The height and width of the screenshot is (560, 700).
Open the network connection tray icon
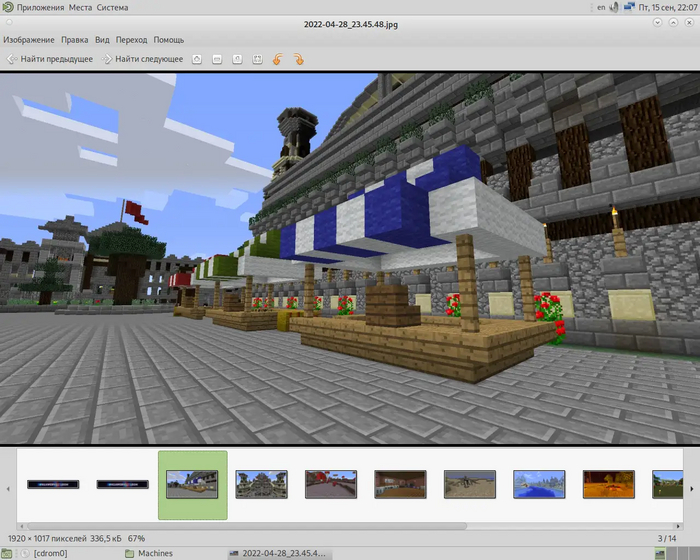tap(629, 7)
